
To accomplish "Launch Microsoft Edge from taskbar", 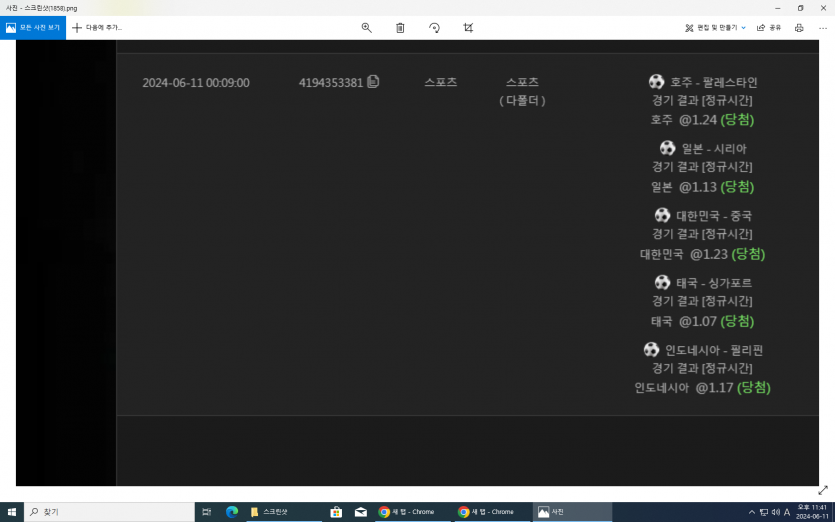I will tap(232, 512).
